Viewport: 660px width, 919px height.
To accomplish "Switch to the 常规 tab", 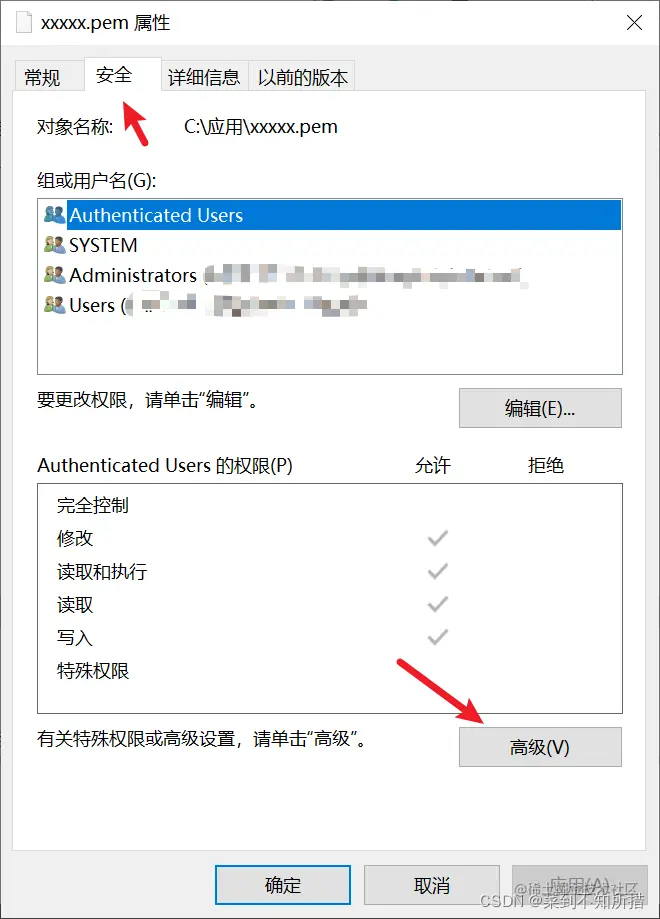I will [x=42, y=77].
